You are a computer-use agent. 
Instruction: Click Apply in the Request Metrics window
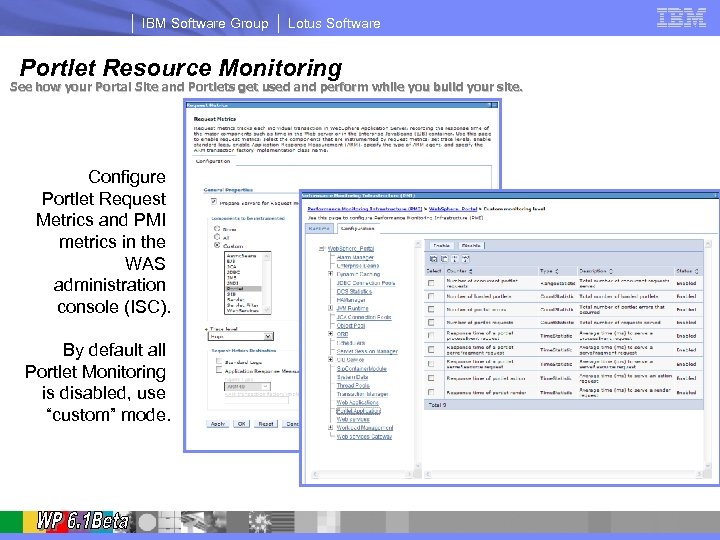(218, 424)
